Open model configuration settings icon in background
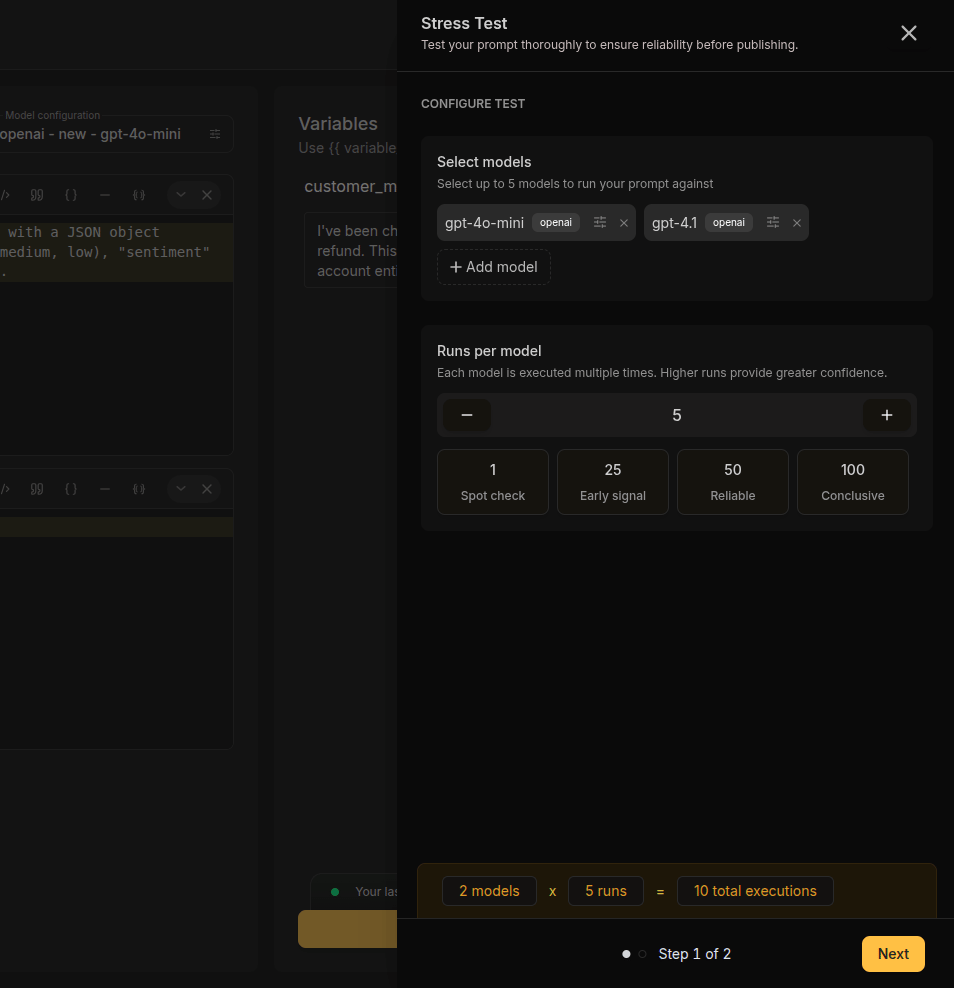 [x=215, y=134]
